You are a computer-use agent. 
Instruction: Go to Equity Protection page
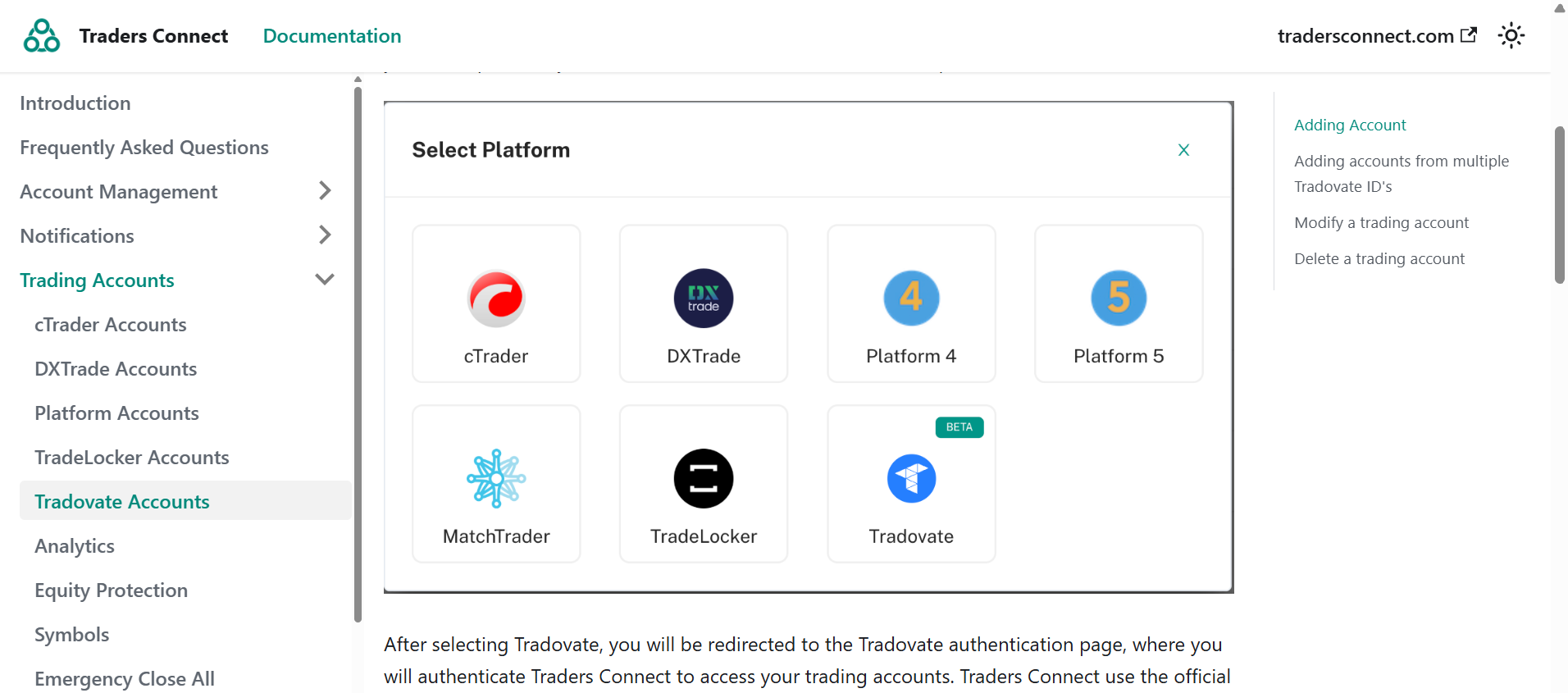tap(112, 590)
